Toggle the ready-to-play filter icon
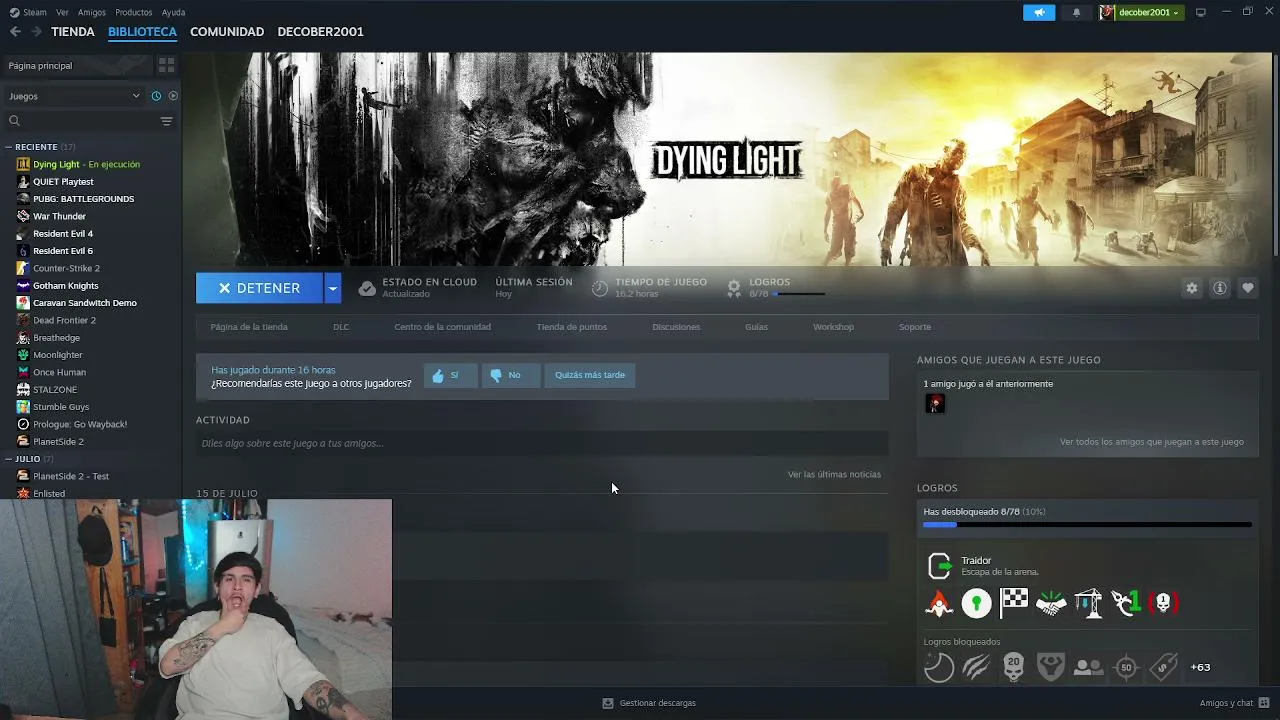 point(173,96)
